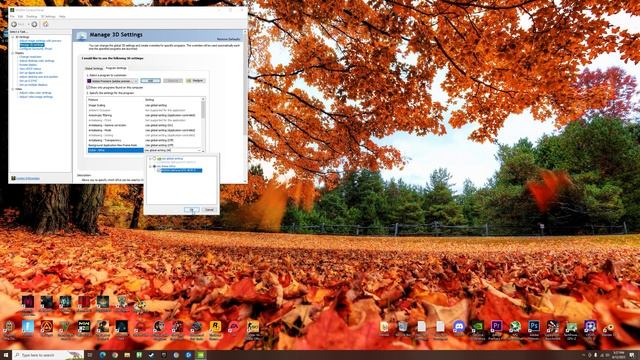
Task: Open the program selection dropdown
Action: coord(112,81)
